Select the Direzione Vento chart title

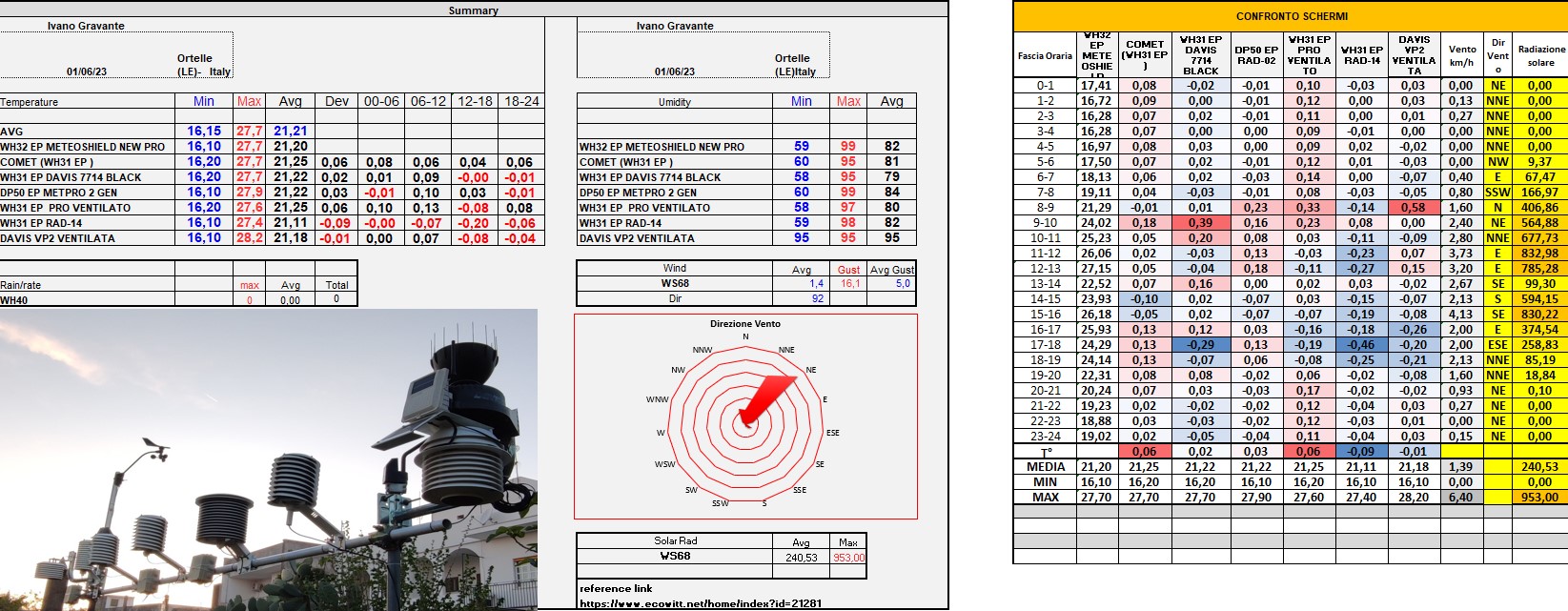click(x=745, y=323)
